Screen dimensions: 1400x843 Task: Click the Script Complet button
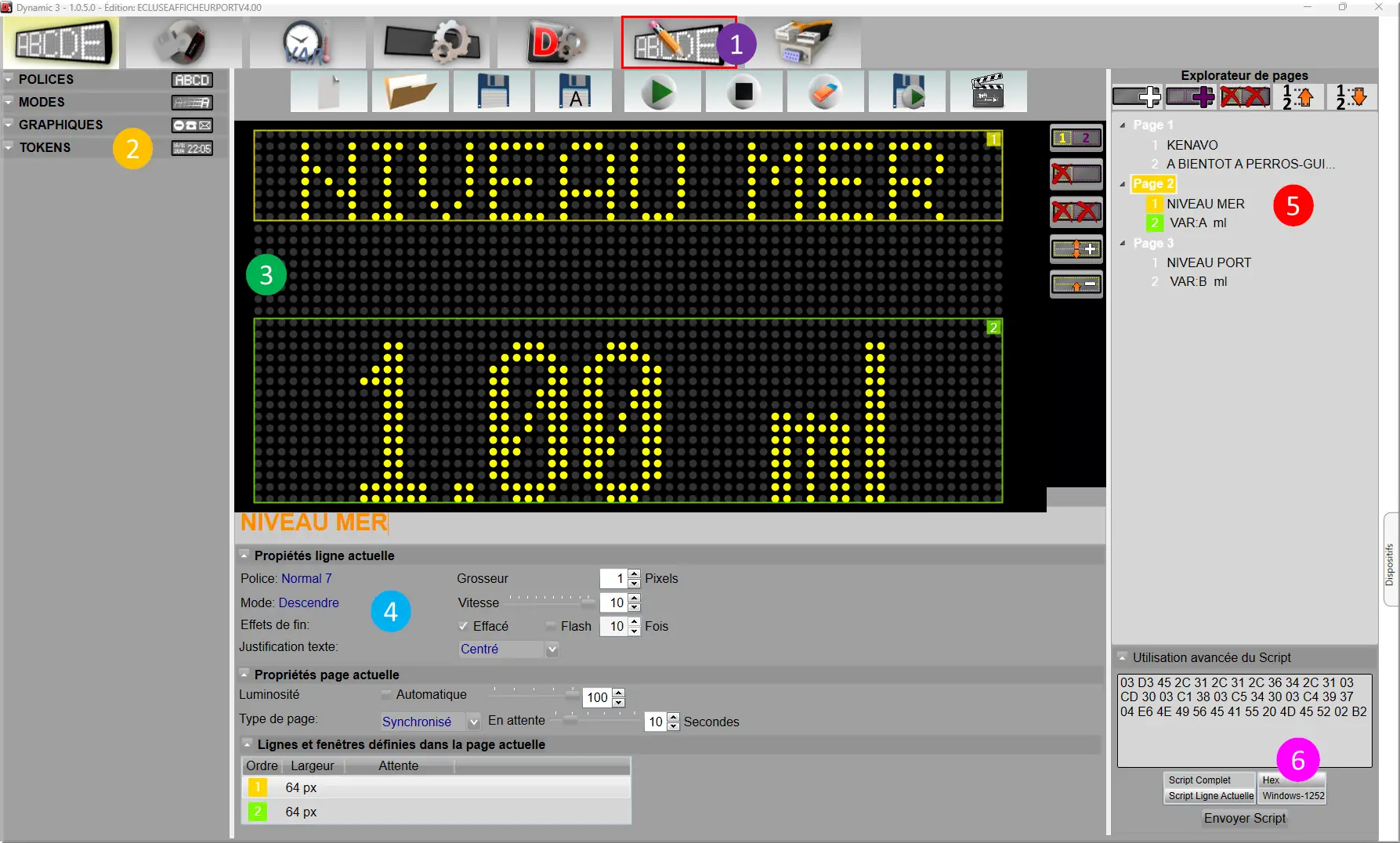click(x=1199, y=780)
